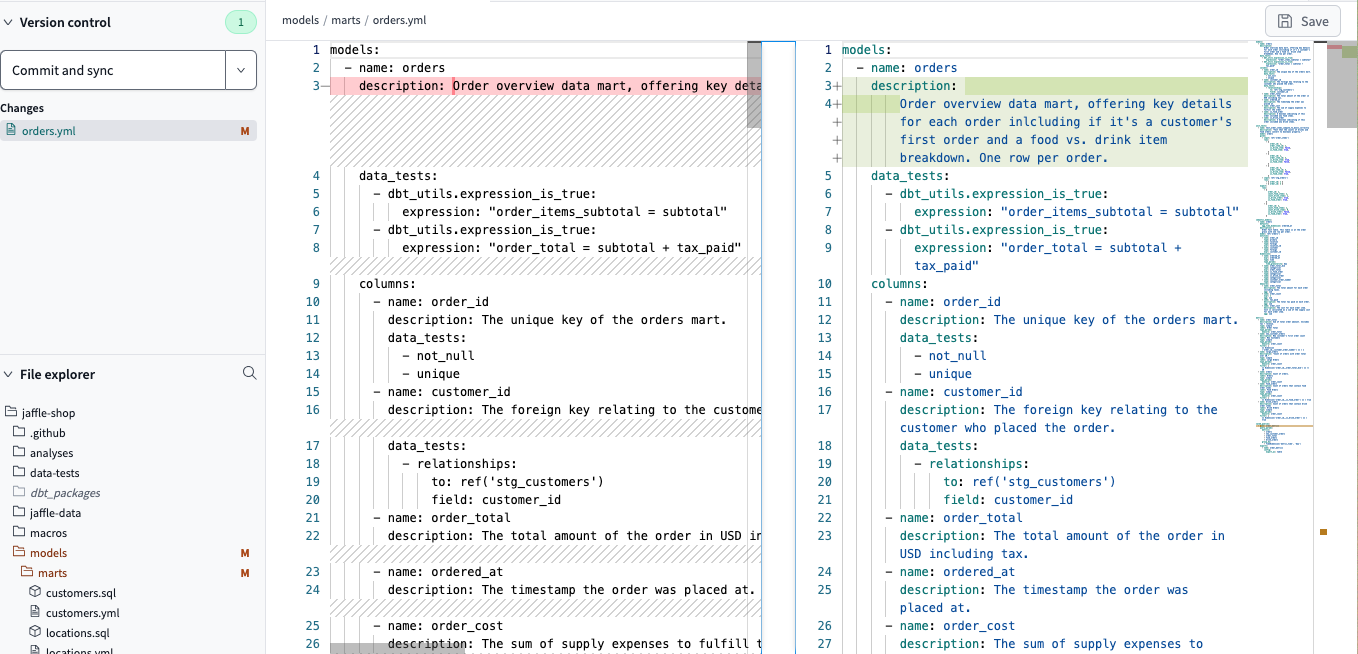Click the search icon in File explorer
Viewport: 1358px width, 654px height.
point(249,373)
